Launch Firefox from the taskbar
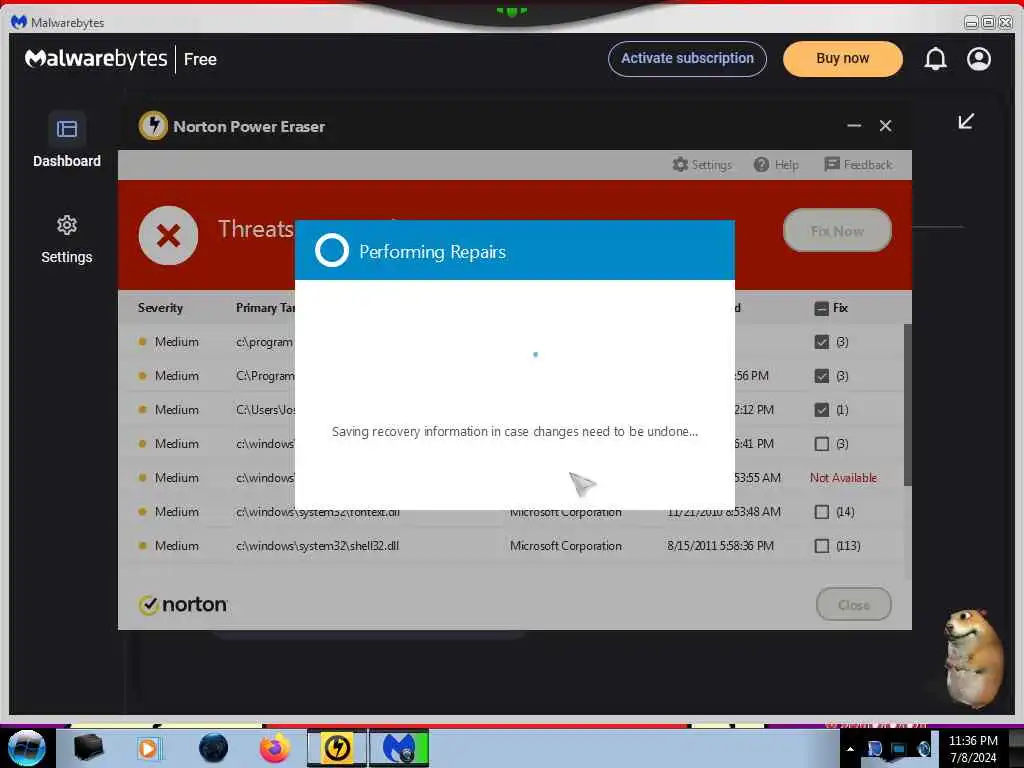 (x=275, y=748)
